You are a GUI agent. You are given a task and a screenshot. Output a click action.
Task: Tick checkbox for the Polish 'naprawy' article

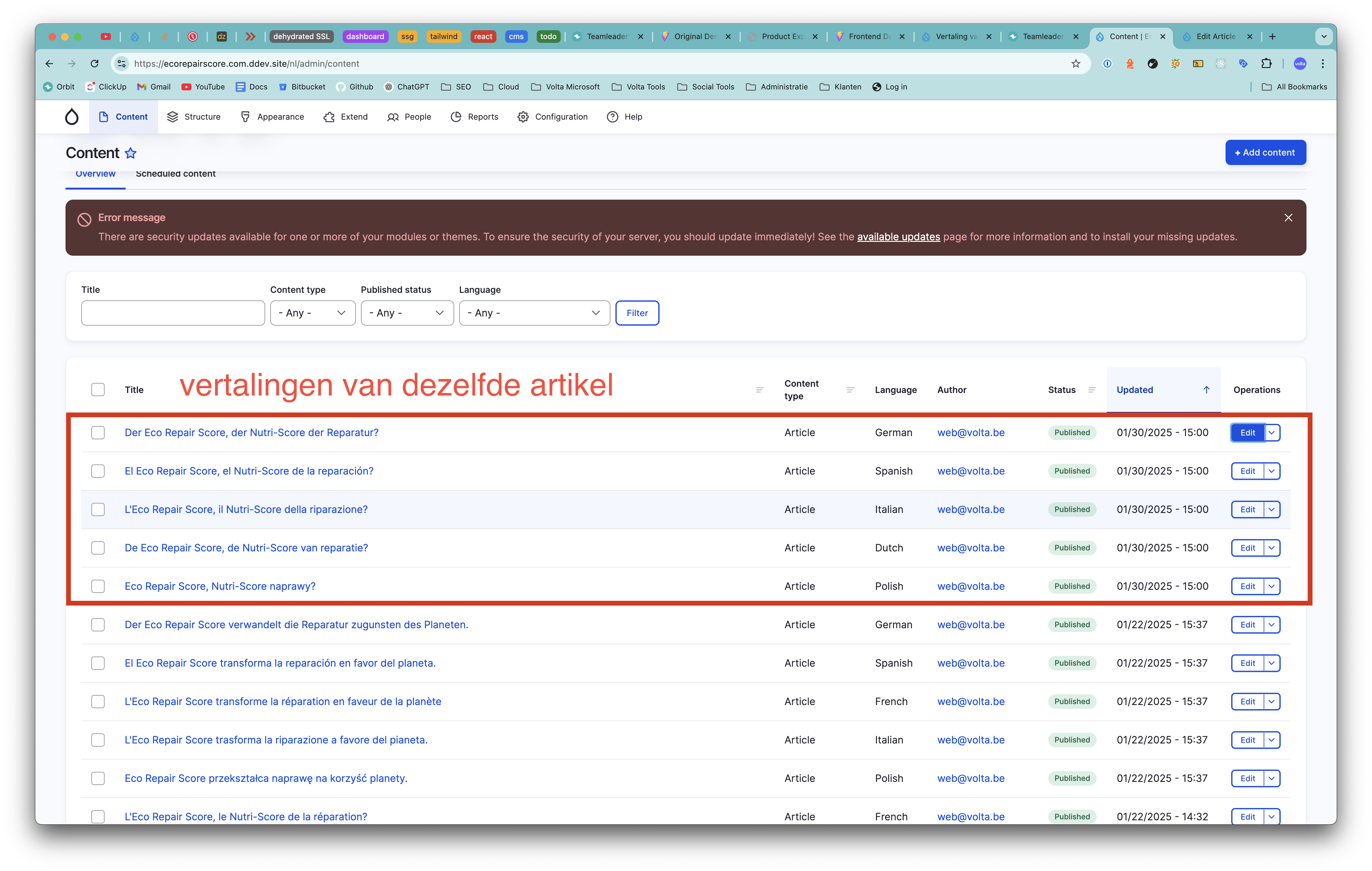coord(98,586)
